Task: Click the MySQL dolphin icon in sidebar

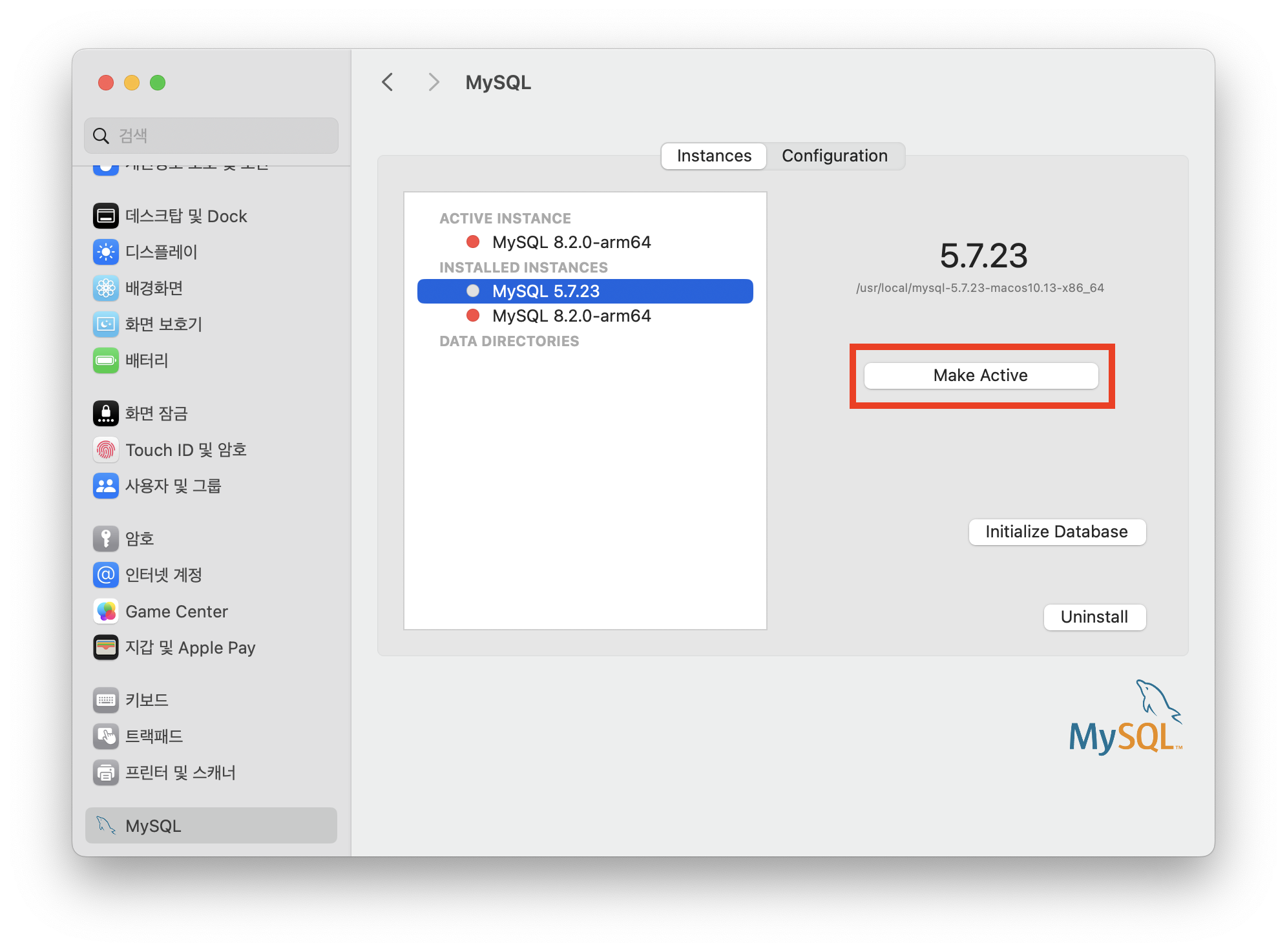Action: 106,825
